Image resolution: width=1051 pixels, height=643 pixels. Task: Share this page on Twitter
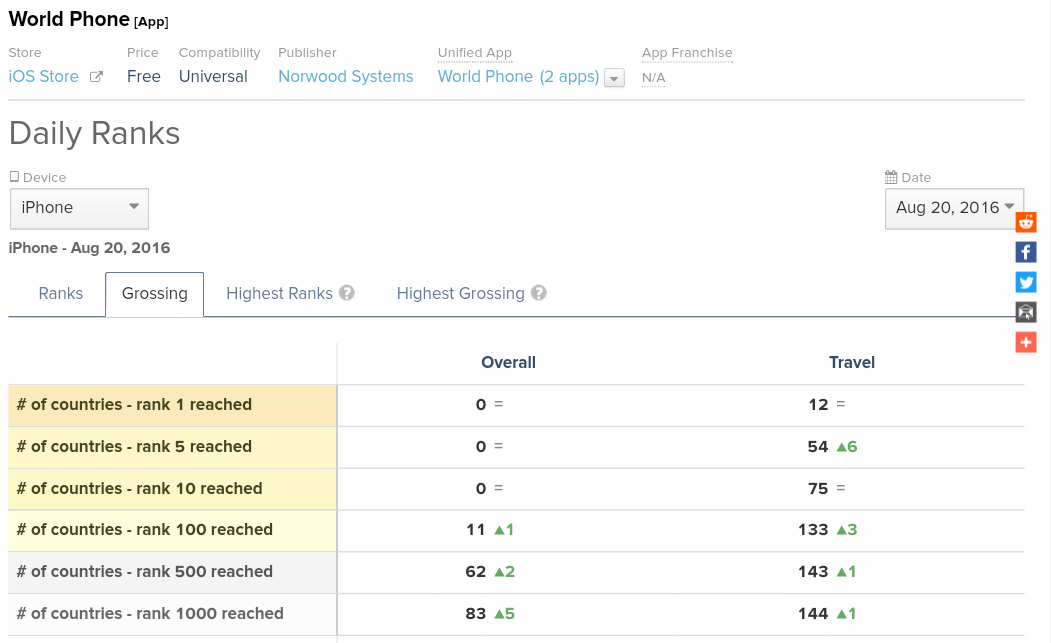pyautogui.click(x=1026, y=282)
